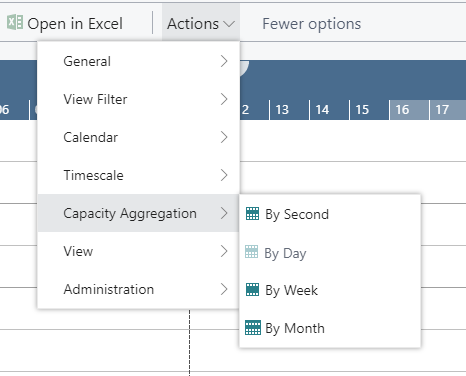Open the Timescale menu entry
The image size is (466, 376).
(x=138, y=175)
